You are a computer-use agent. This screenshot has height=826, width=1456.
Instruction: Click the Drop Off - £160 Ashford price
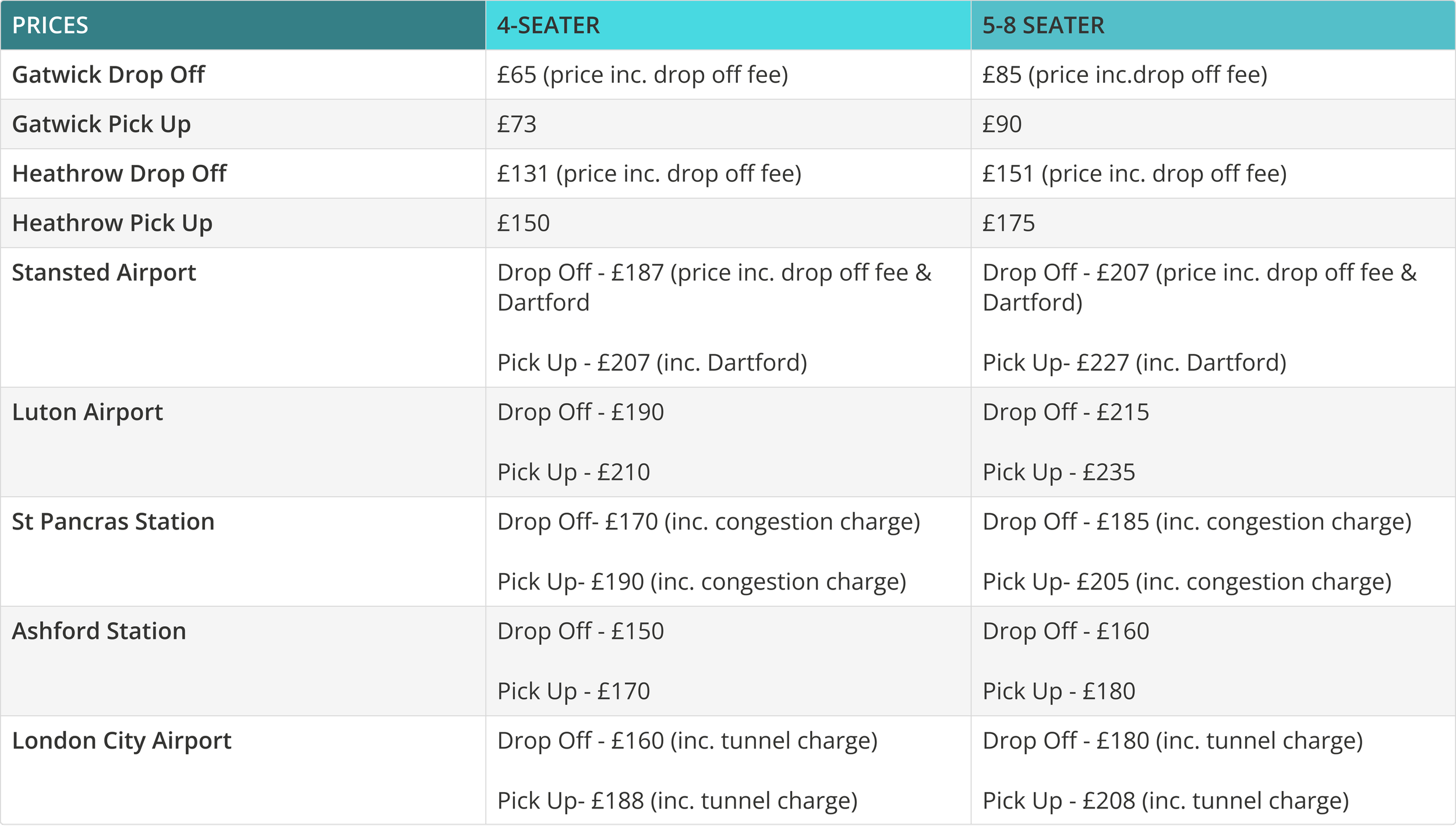(1066, 631)
